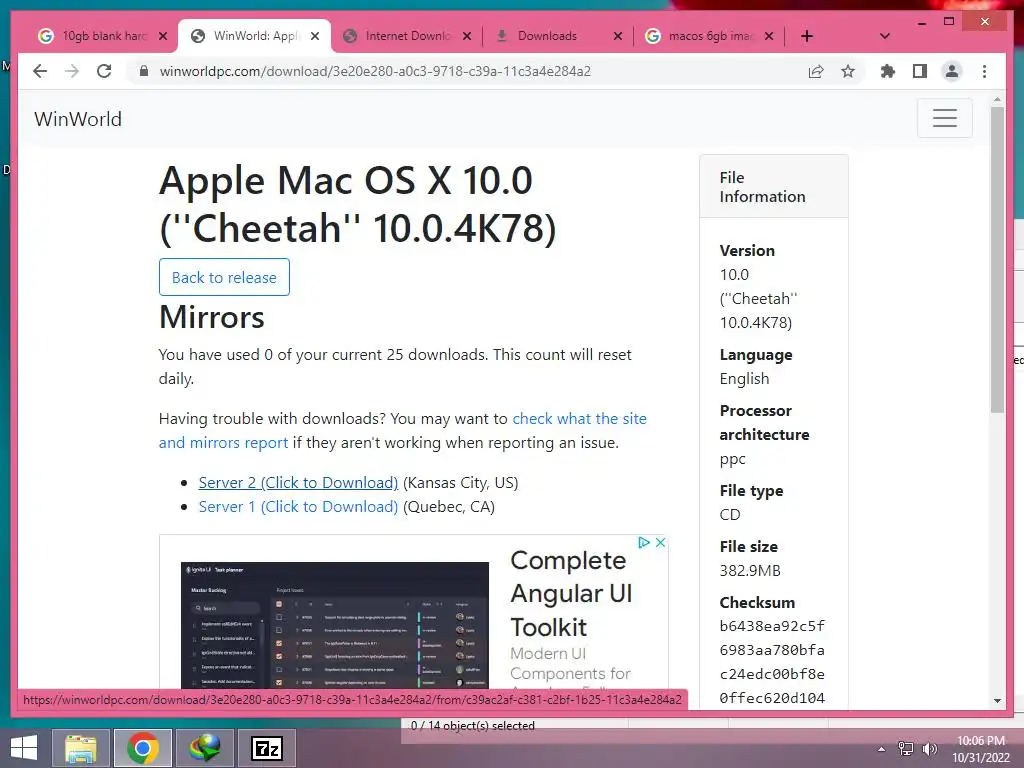Toggle the Chrome side panel icon
1024x768 pixels.
[920, 71]
